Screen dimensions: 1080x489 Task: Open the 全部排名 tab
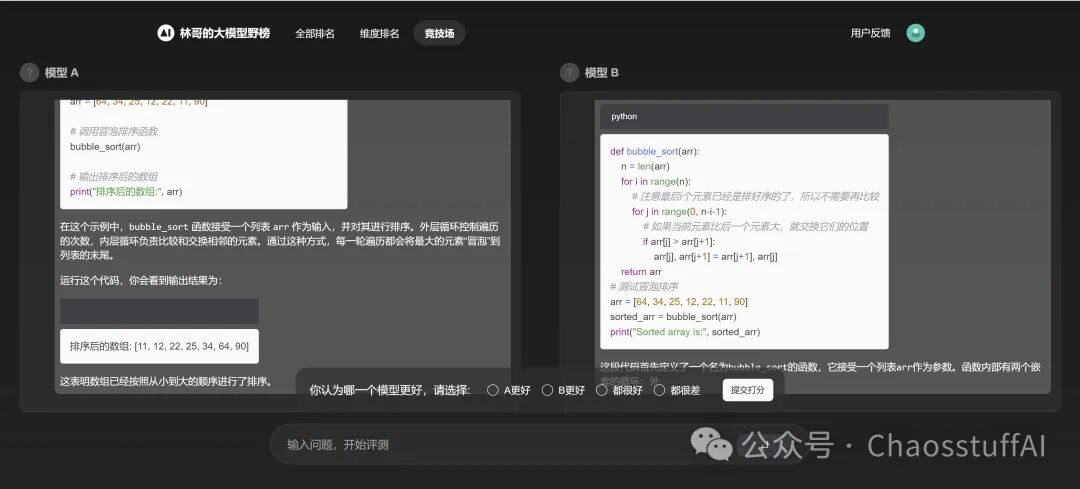click(x=315, y=33)
